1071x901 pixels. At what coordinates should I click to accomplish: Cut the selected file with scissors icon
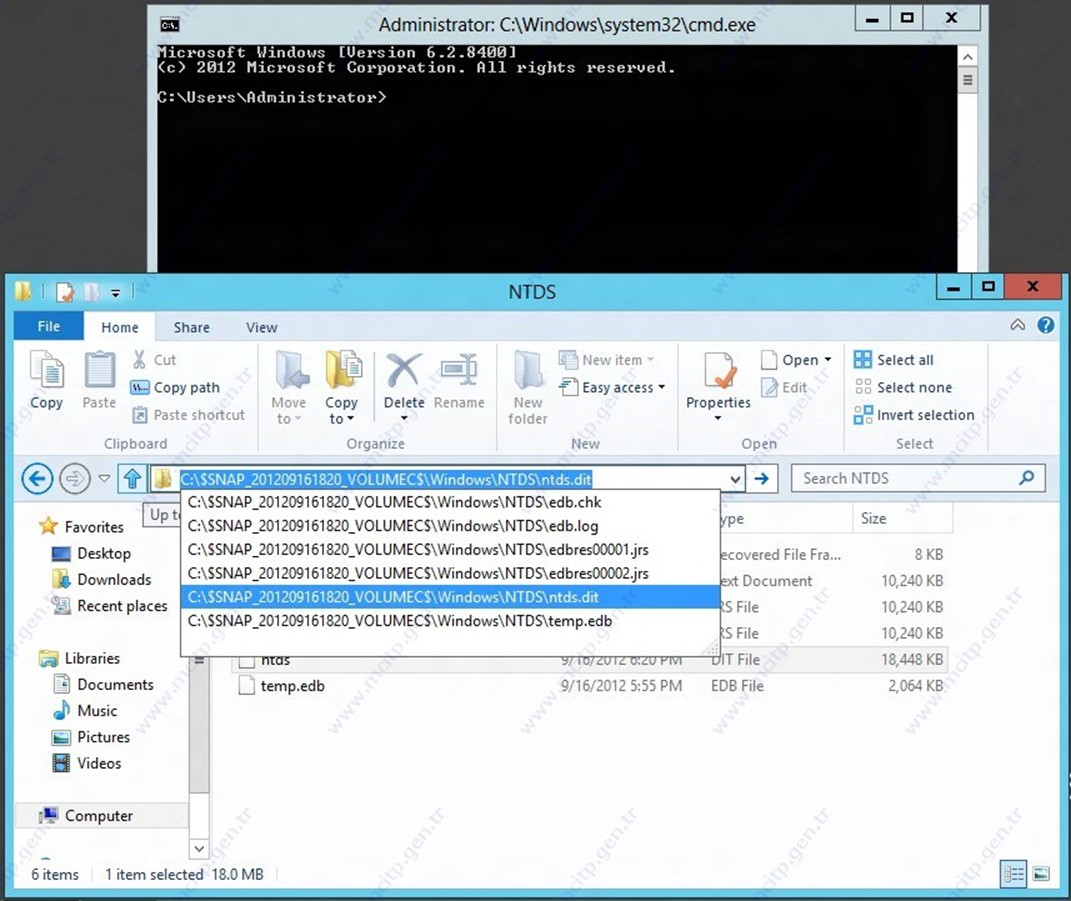pos(154,360)
